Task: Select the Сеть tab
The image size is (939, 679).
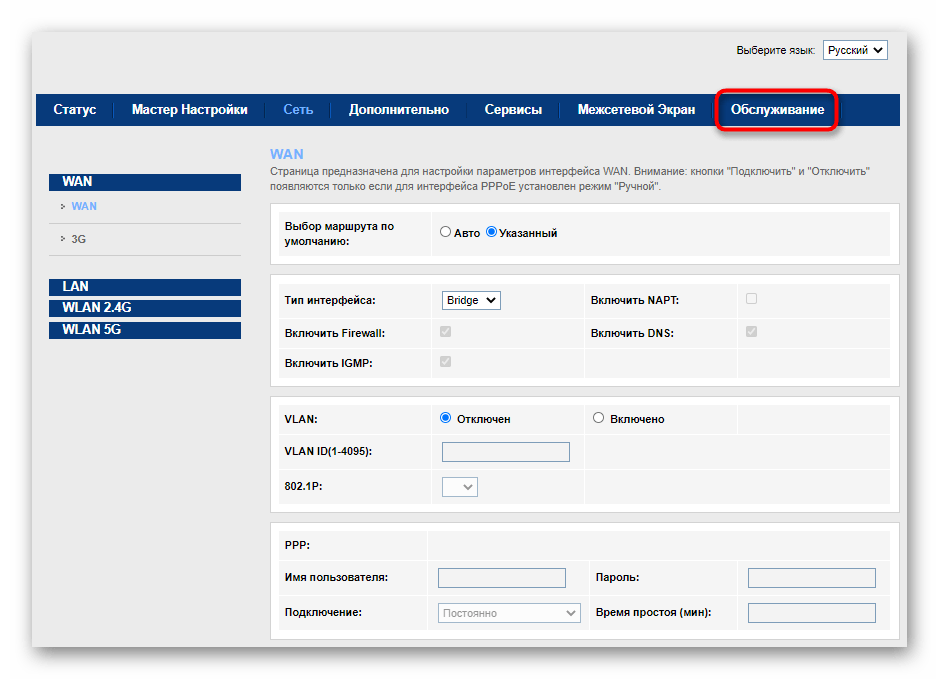Action: pos(298,110)
